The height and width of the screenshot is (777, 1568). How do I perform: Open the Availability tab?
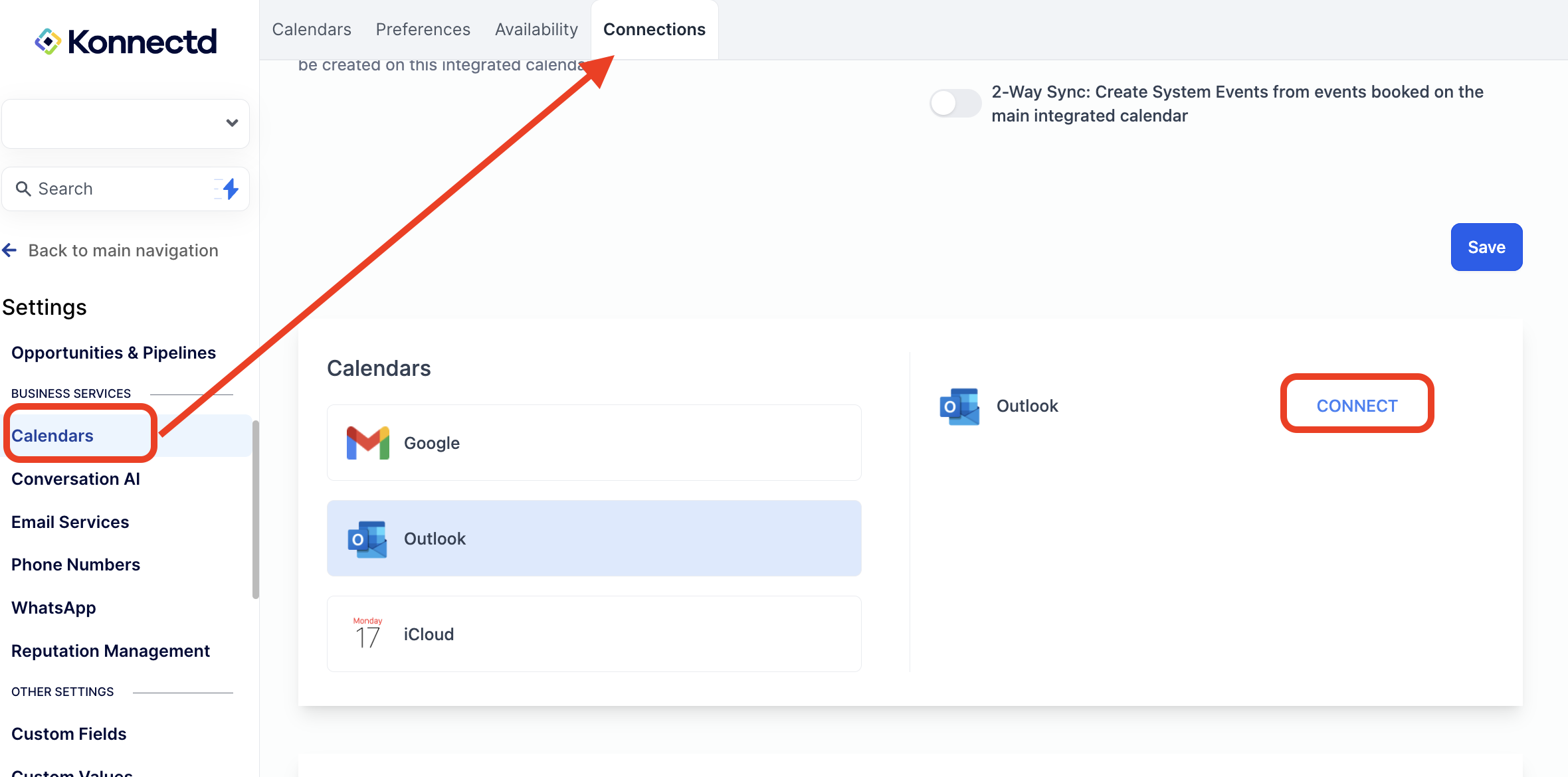(x=536, y=29)
